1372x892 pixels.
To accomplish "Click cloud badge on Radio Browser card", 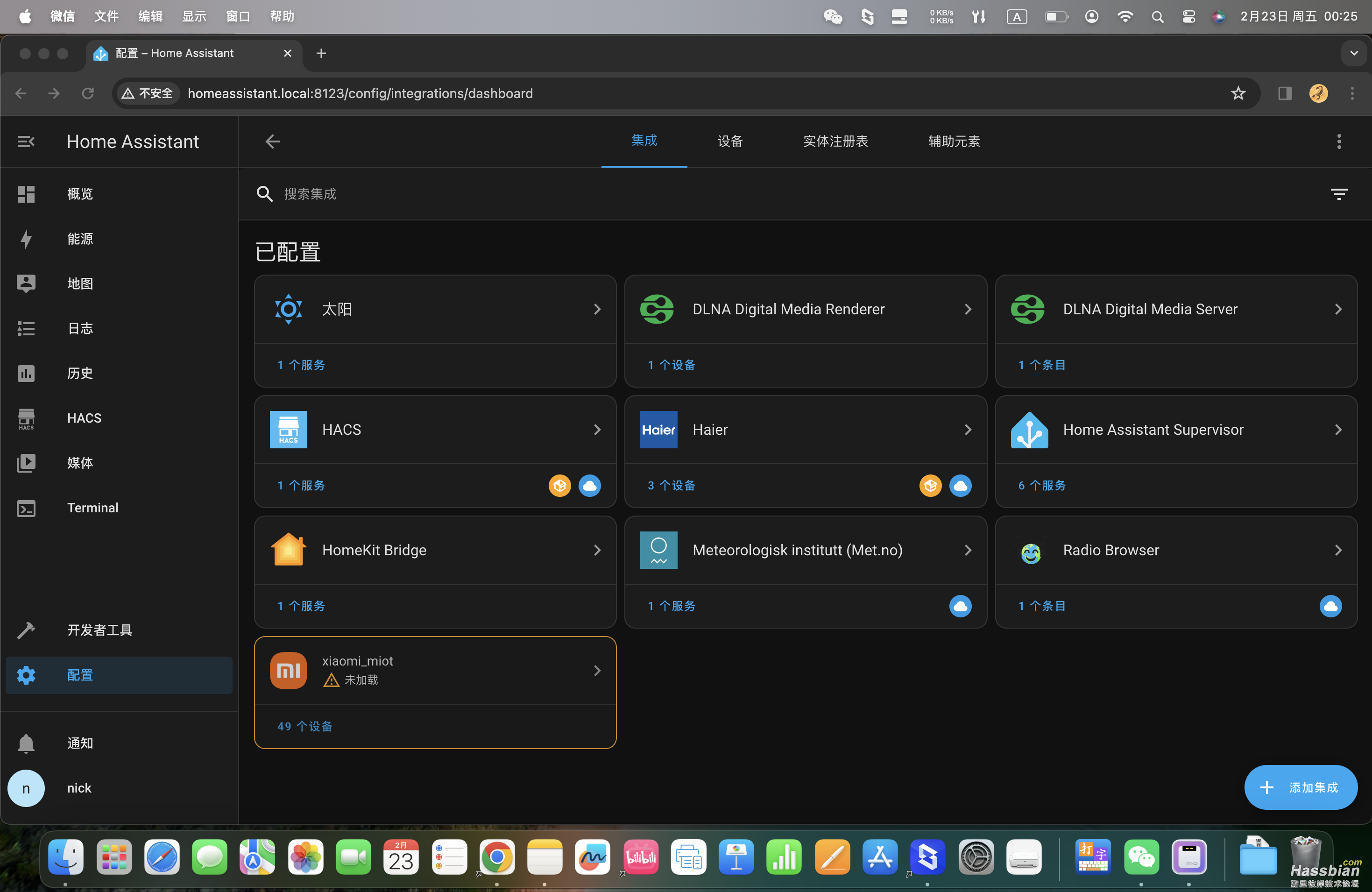I will 1330,606.
